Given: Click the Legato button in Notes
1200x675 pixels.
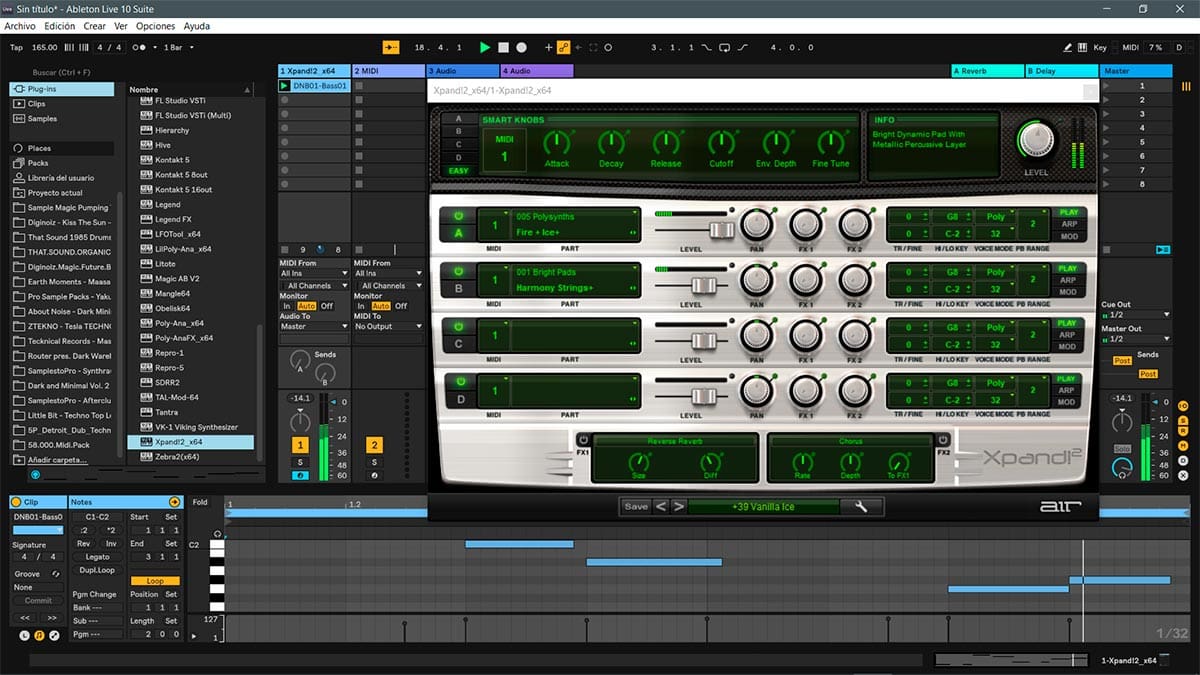Looking at the screenshot, I should [x=97, y=557].
